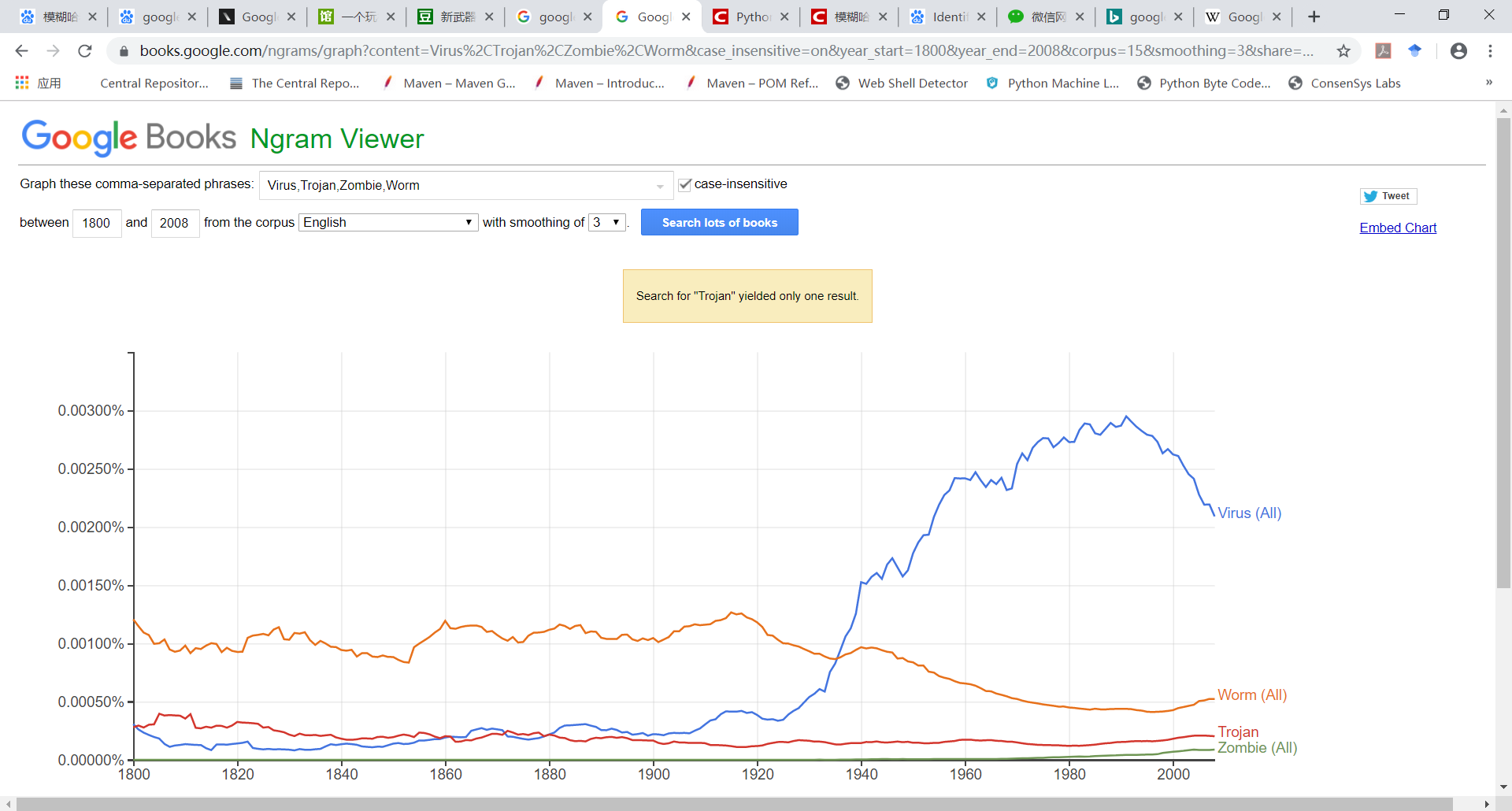
Task: Click the start year field showing 1800
Action: [97, 223]
